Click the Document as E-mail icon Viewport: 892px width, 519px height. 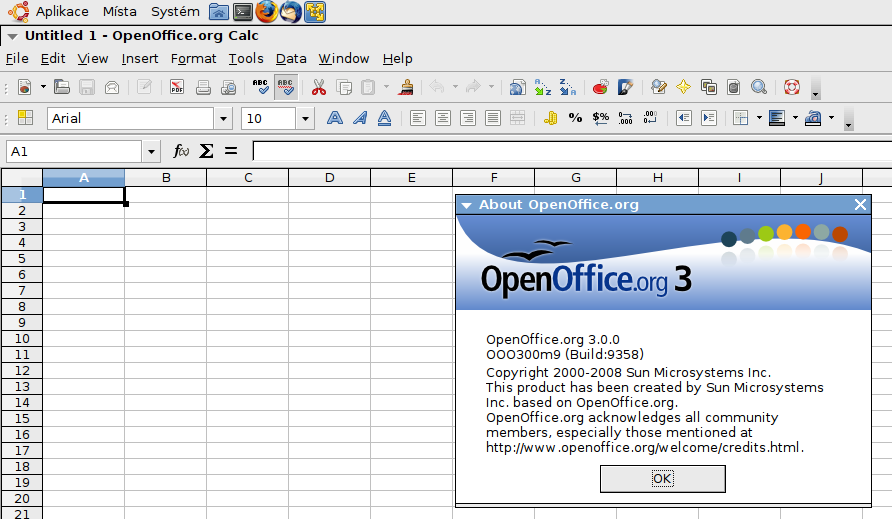112,87
